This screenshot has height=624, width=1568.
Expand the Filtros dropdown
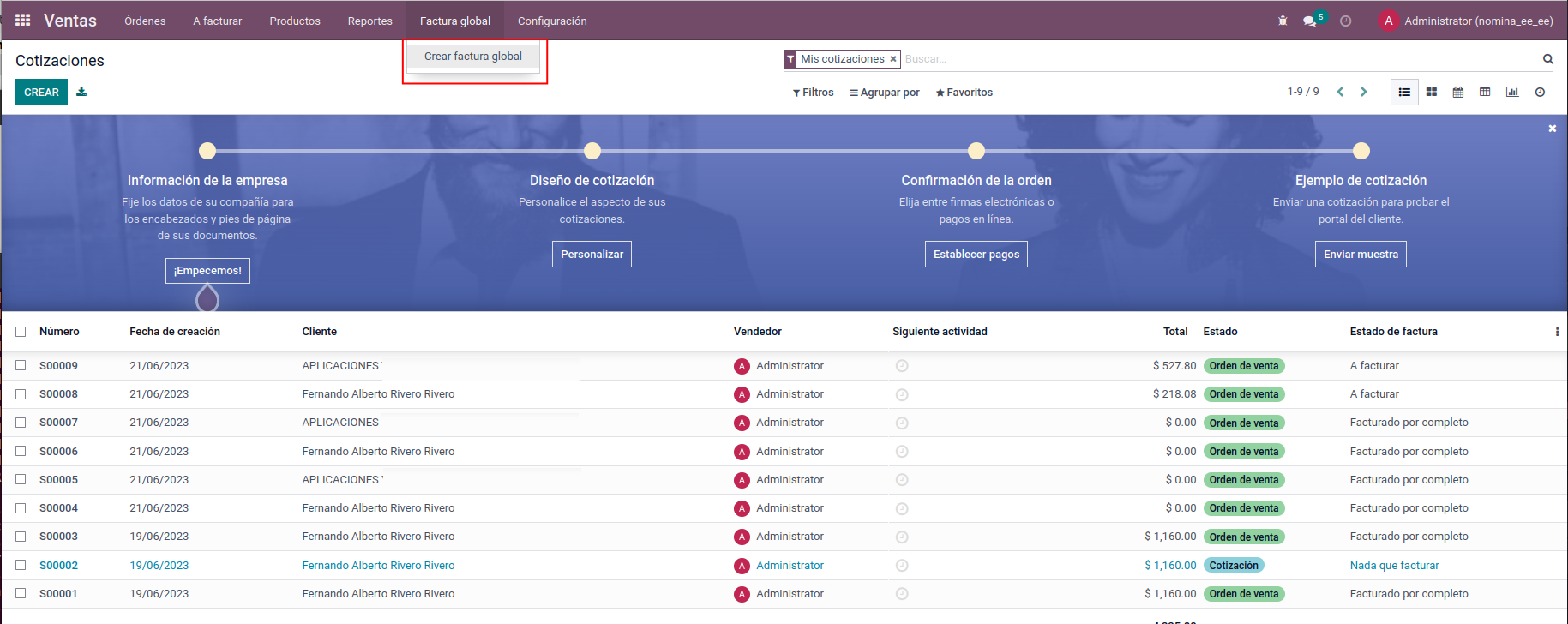tap(813, 93)
